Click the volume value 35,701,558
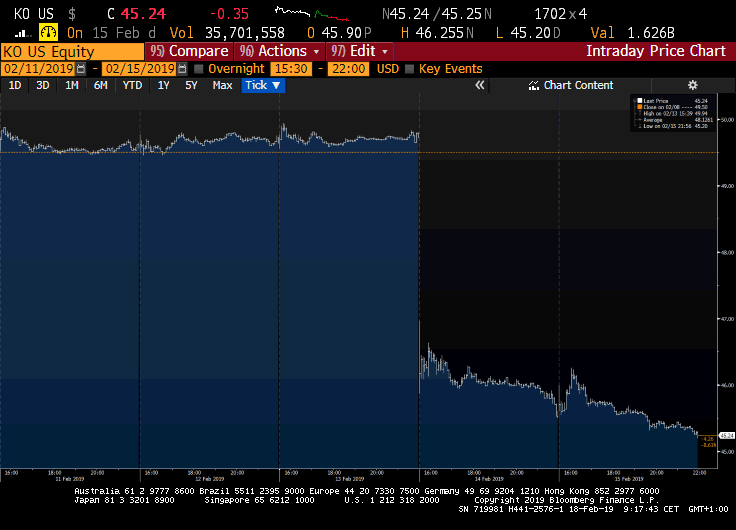The height and width of the screenshot is (530, 736). tap(245, 33)
